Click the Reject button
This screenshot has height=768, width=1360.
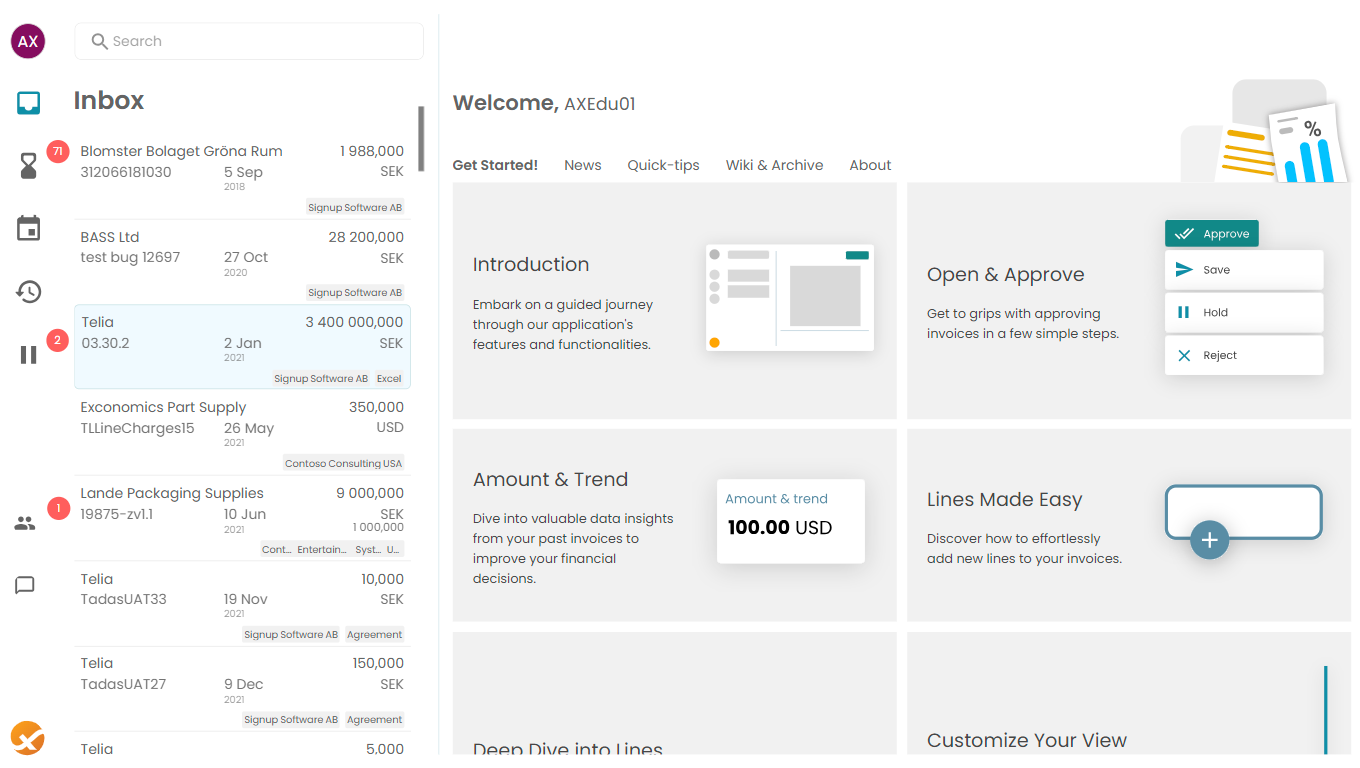[1244, 355]
